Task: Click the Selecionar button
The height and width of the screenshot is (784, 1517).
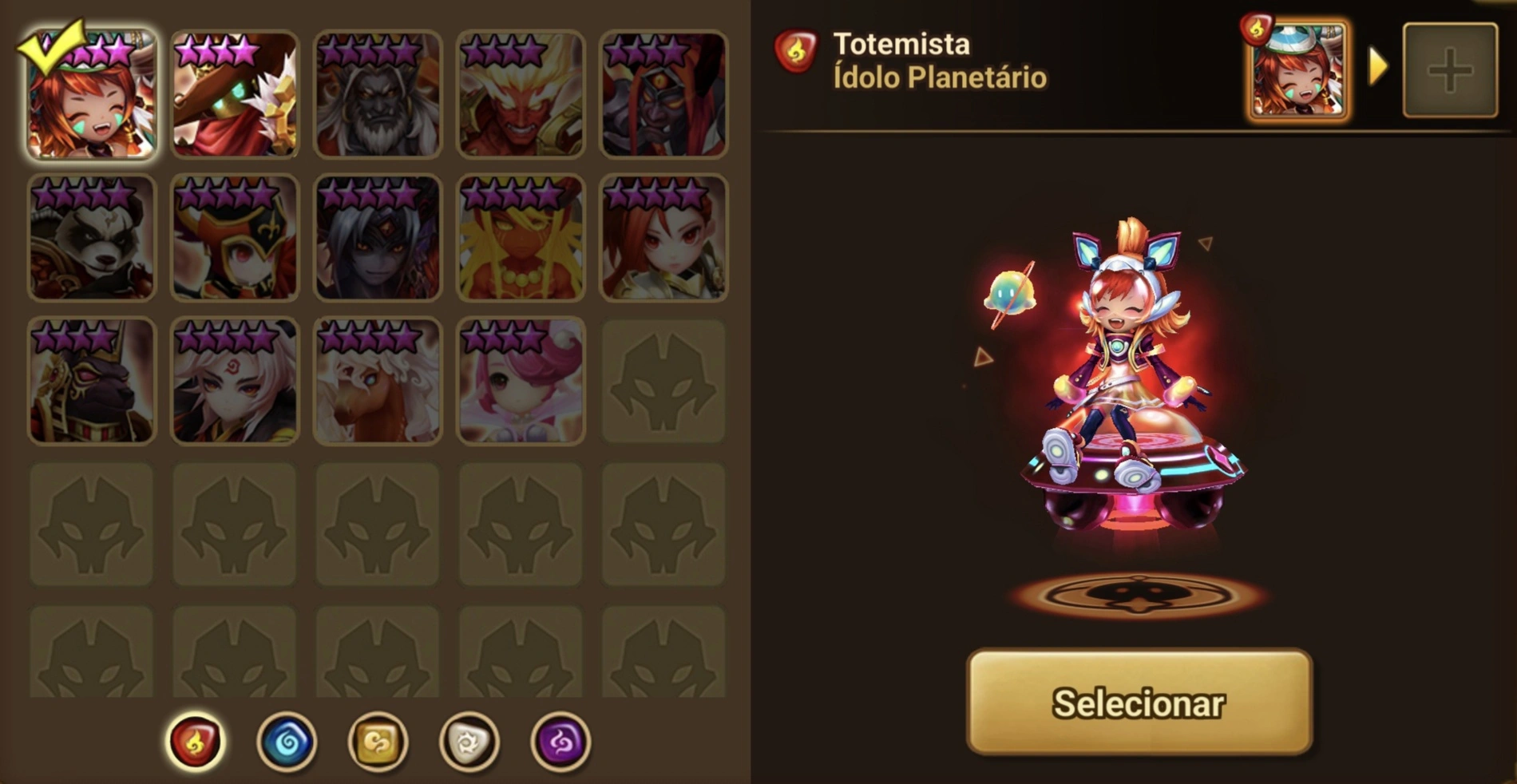Action: click(x=1139, y=703)
